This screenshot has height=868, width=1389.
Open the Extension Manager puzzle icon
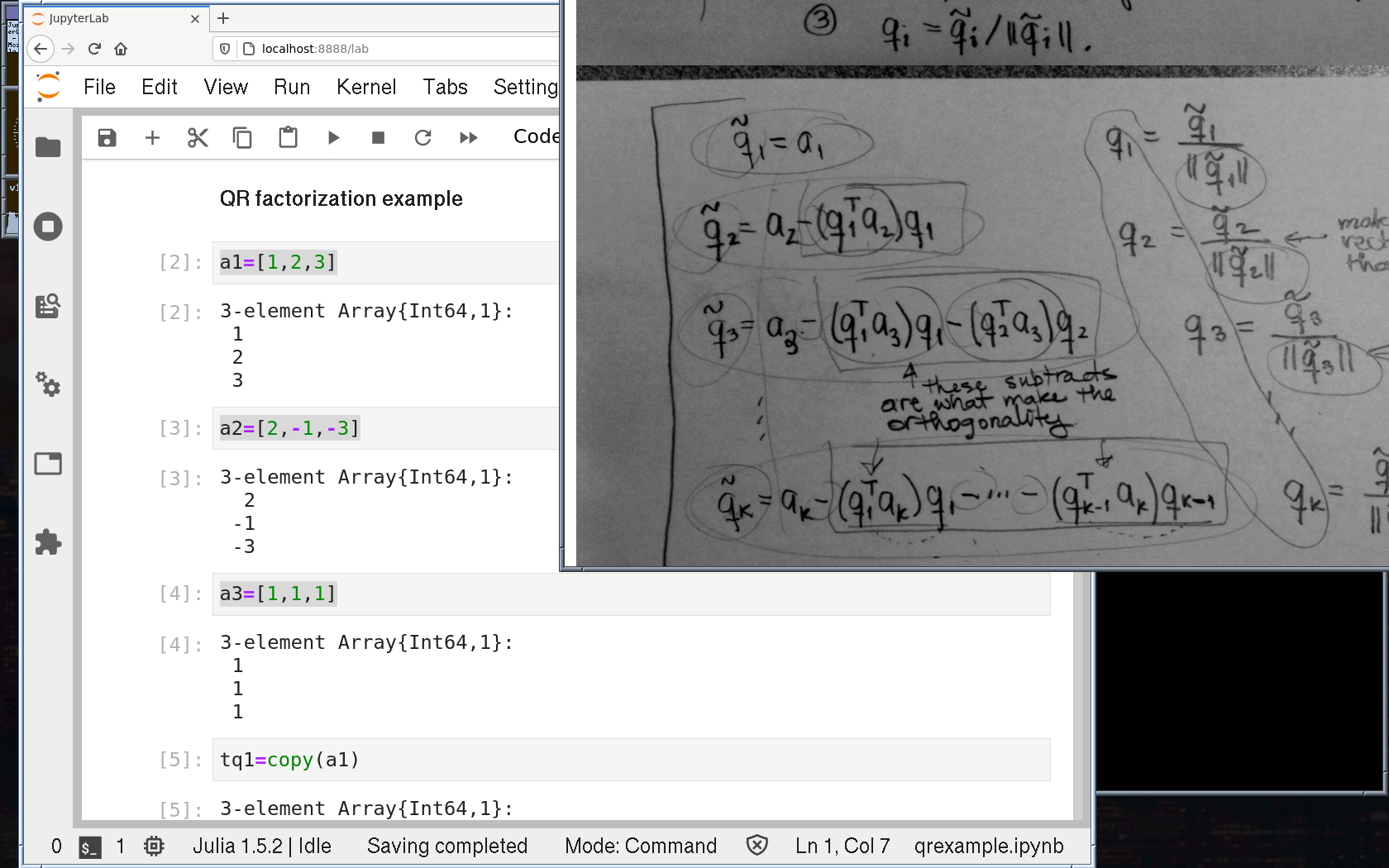click(48, 542)
